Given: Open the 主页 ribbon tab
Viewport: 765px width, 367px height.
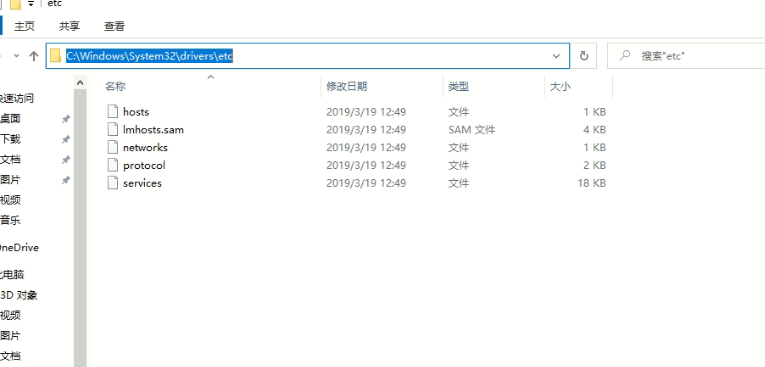Looking at the screenshot, I should tap(24, 26).
